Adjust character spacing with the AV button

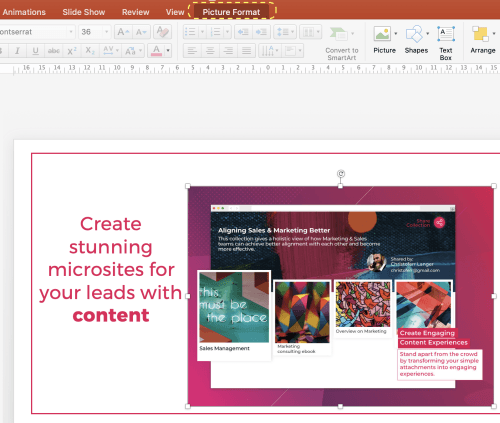tap(111, 51)
